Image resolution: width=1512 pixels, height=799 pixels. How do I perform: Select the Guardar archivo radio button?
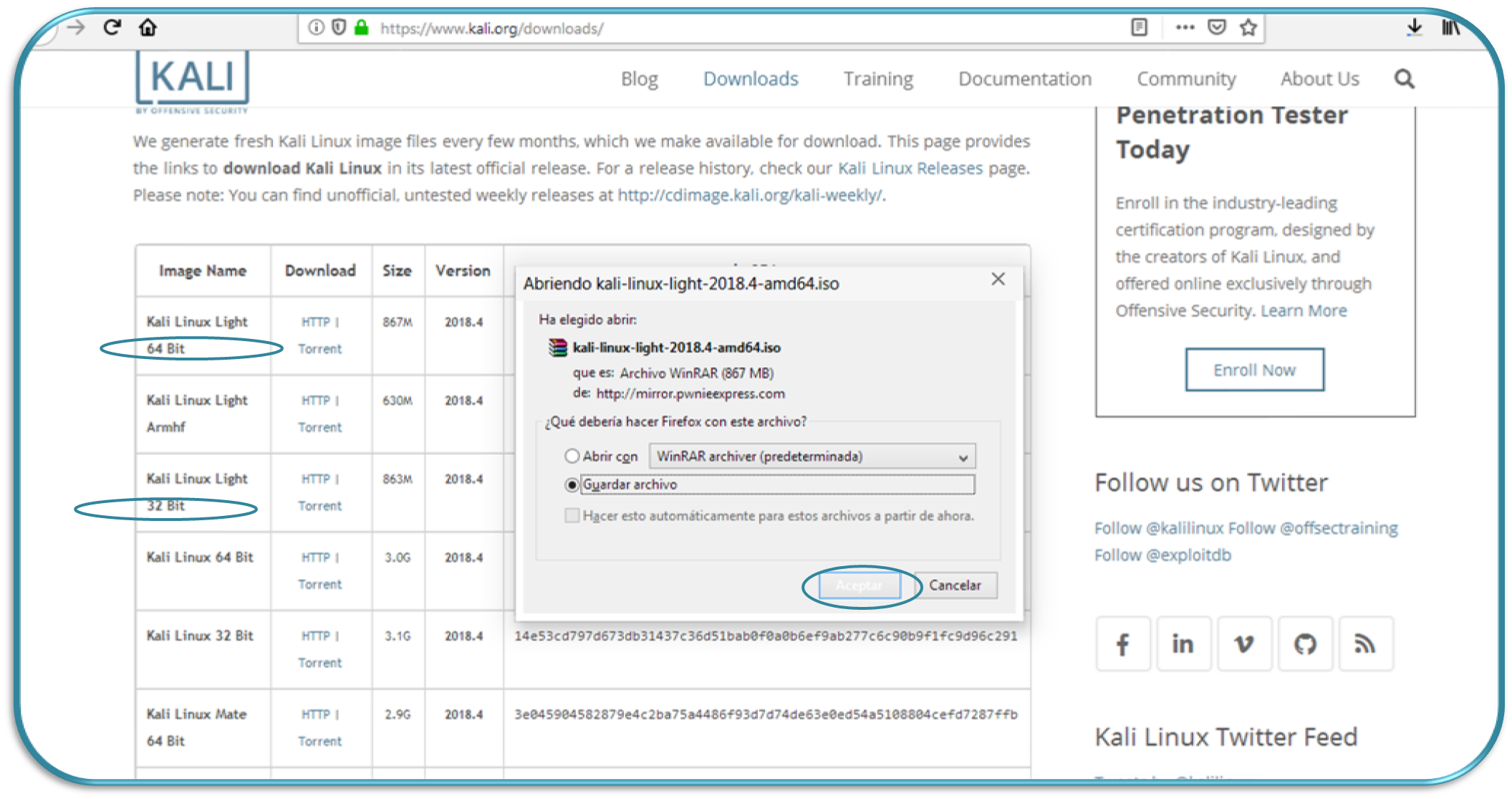[x=572, y=485]
